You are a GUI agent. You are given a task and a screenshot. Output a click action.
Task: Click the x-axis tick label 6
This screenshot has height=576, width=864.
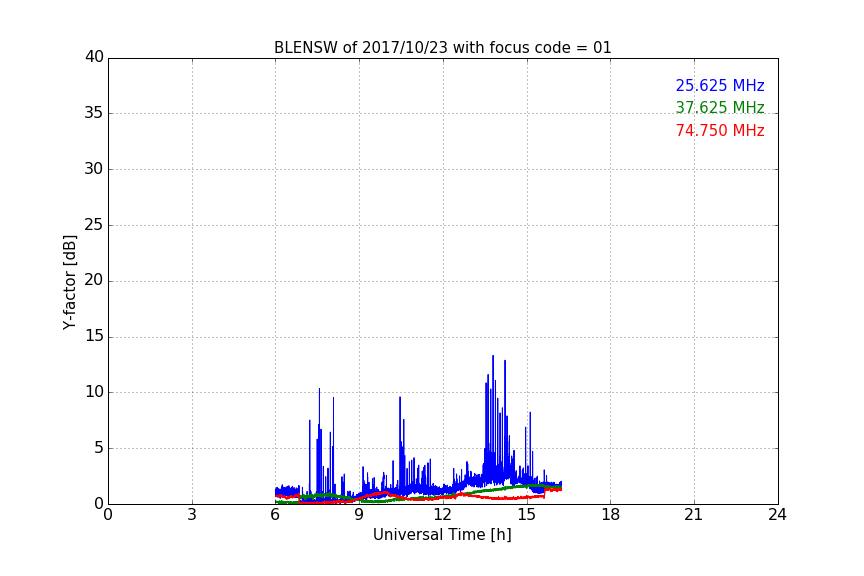click(275, 515)
